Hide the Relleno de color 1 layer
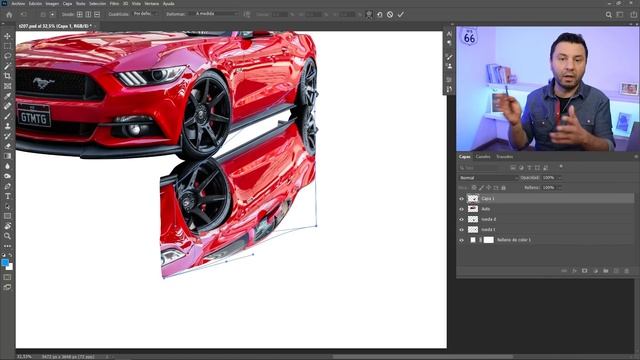Image resolution: width=640 pixels, height=360 pixels. (x=462, y=240)
